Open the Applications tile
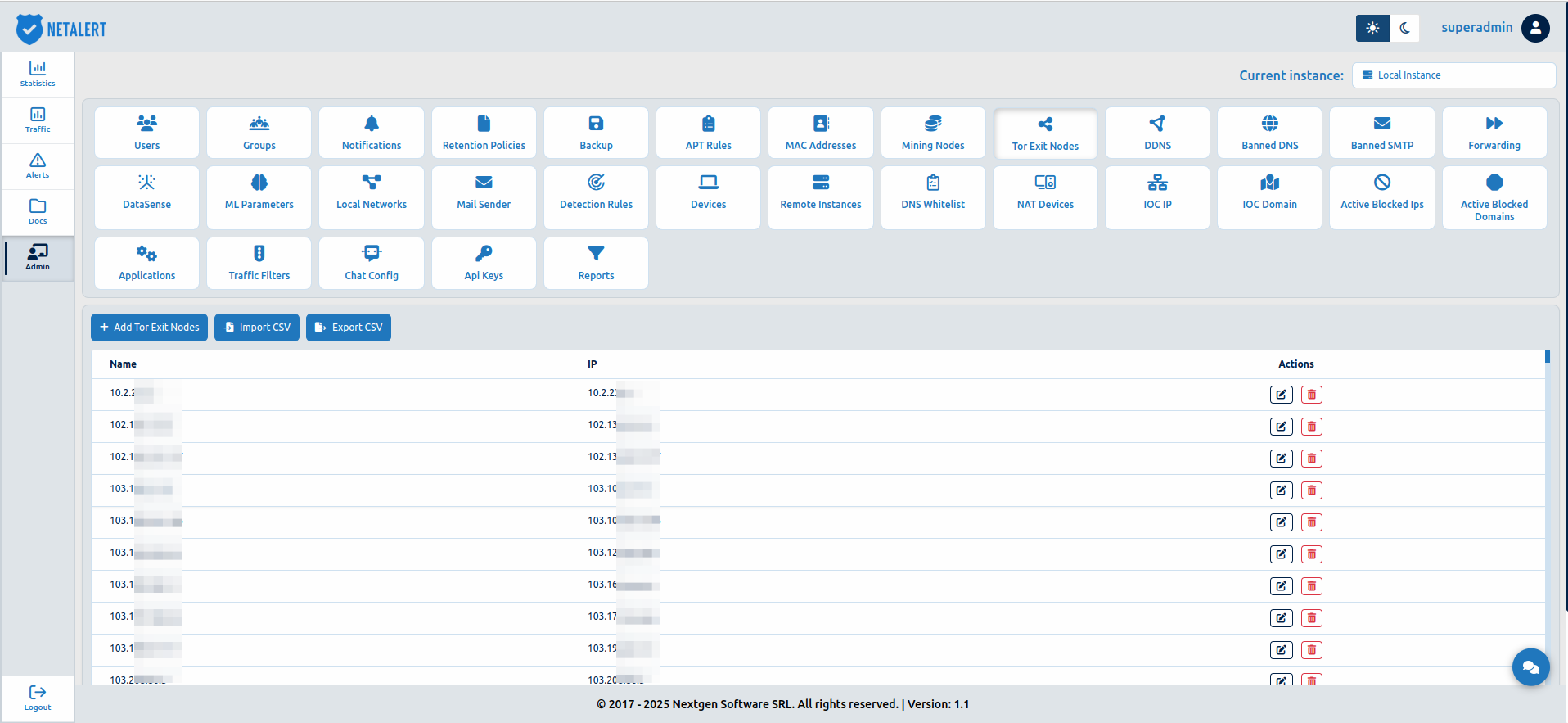Viewport: 1568px width, 723px height. tap(146, 263)
